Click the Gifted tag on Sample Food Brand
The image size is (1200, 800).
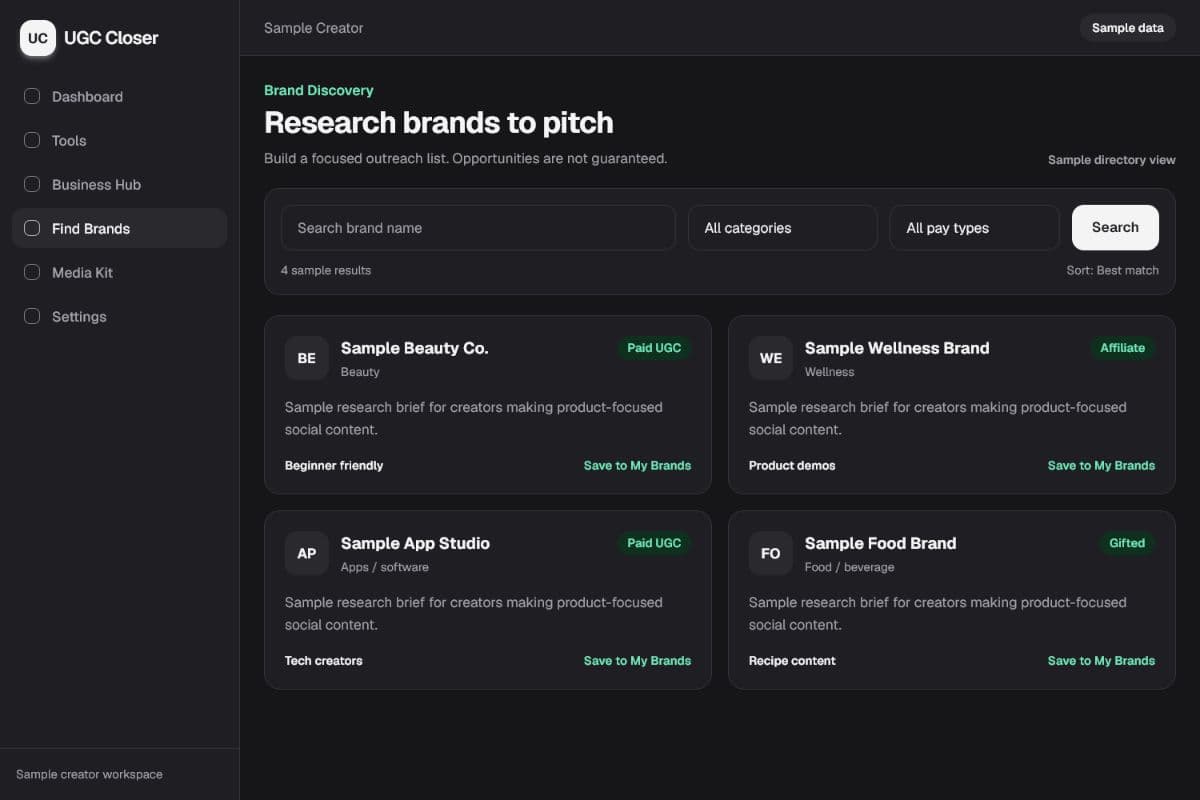pyautogui.click(x=1127, y=543)
